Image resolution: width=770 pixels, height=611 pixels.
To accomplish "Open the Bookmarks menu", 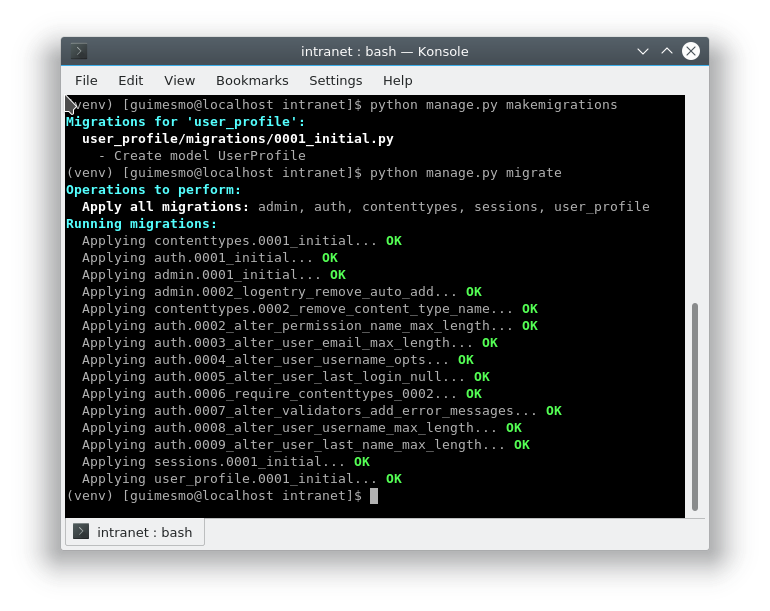I will pyautogui.click(x=252, y=81).
